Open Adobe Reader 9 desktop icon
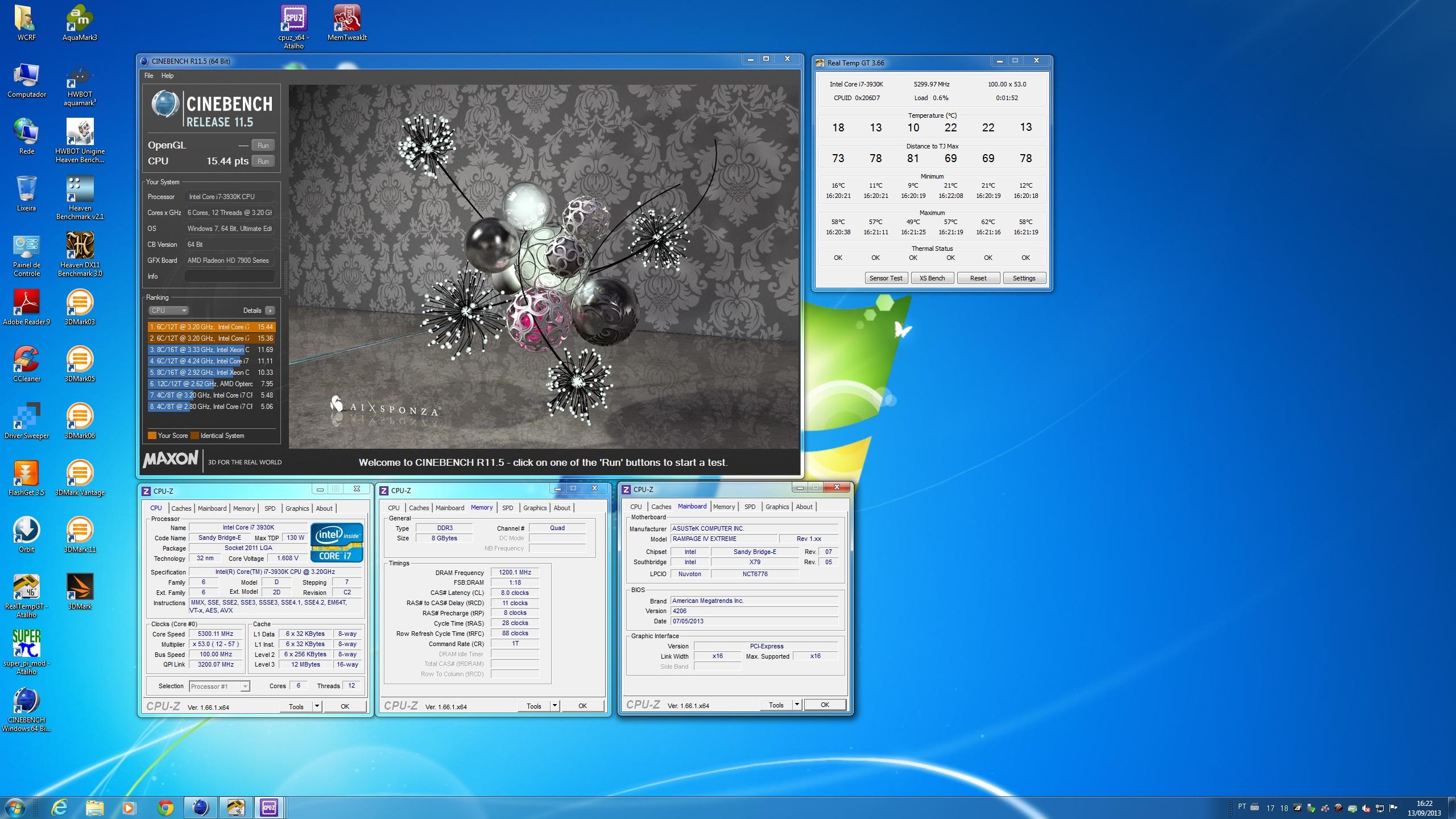Screen dimensions: 1456x819 click(26, 307)
